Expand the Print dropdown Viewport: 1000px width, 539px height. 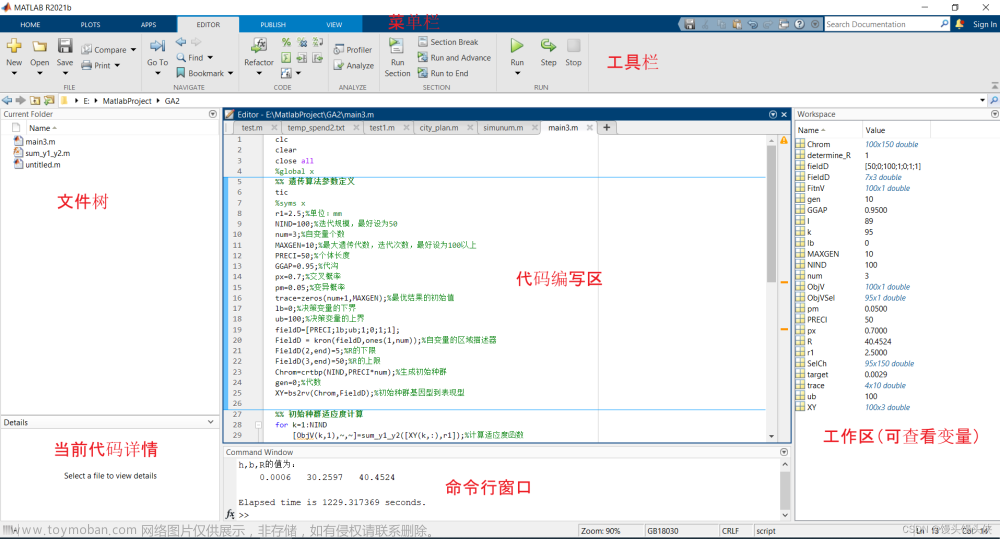117,65
